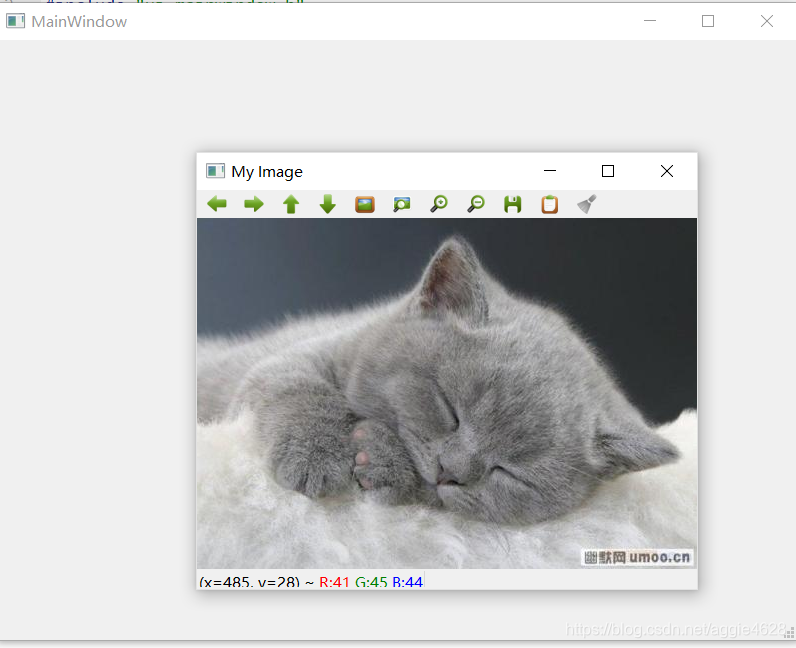
Task: Open properties with the brush icon
Action: tap(587, 204)
